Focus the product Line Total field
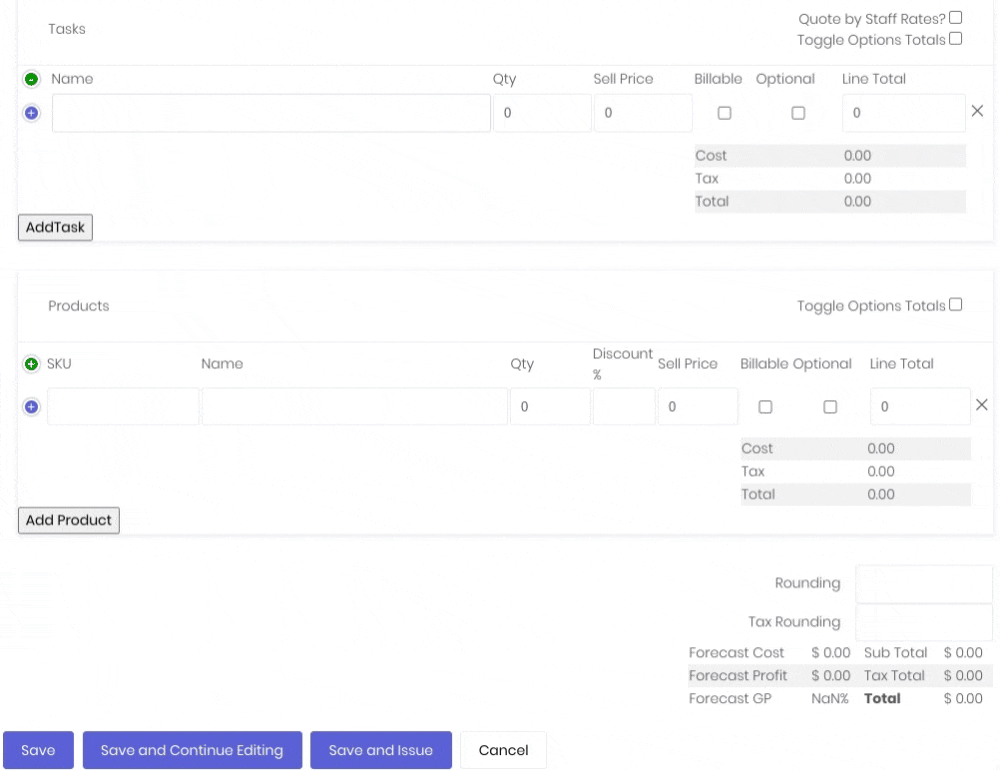Screen dimensions: 1000x770 coord(920,406)
